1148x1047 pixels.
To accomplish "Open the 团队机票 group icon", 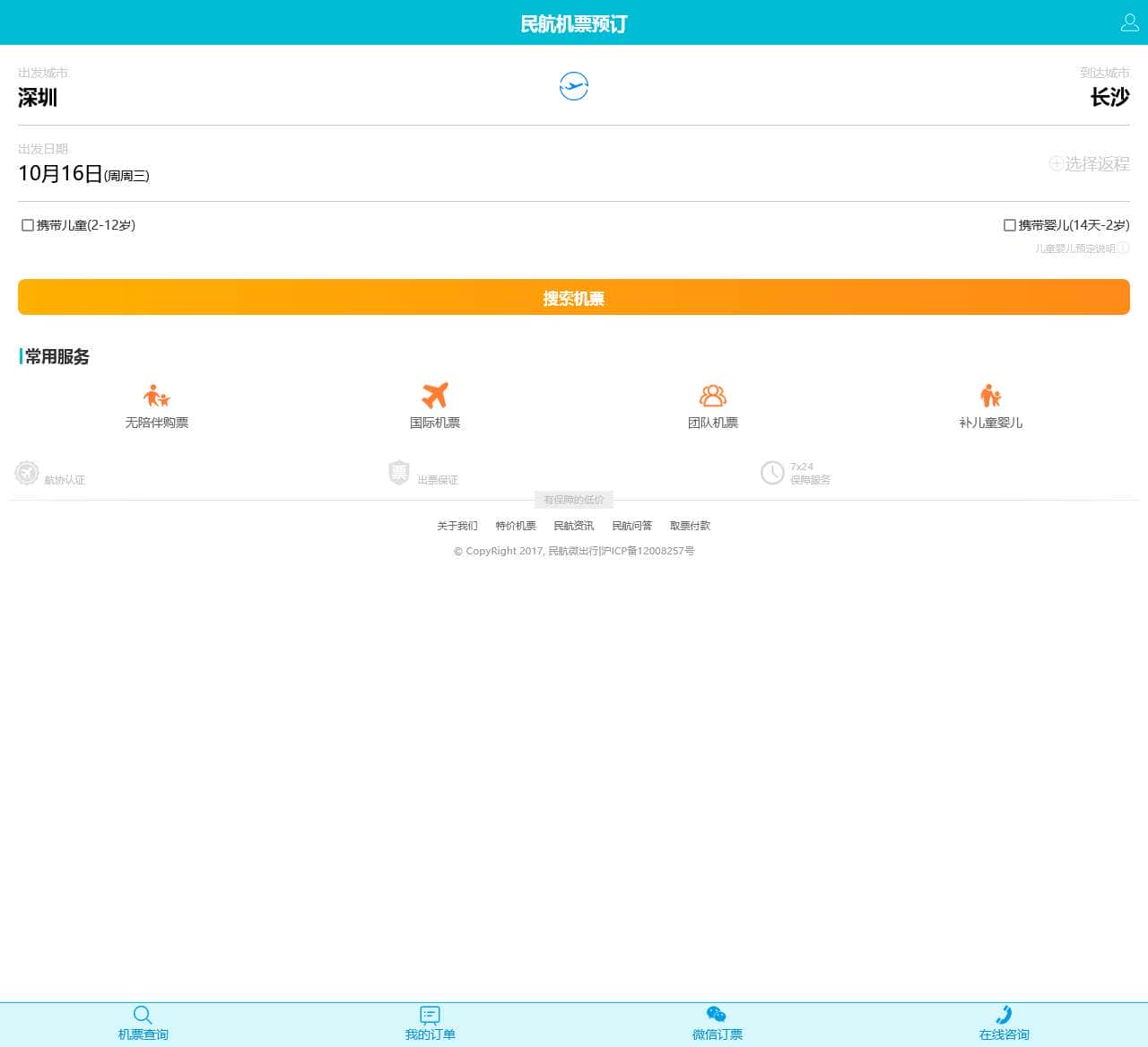I will pos(713,396).
